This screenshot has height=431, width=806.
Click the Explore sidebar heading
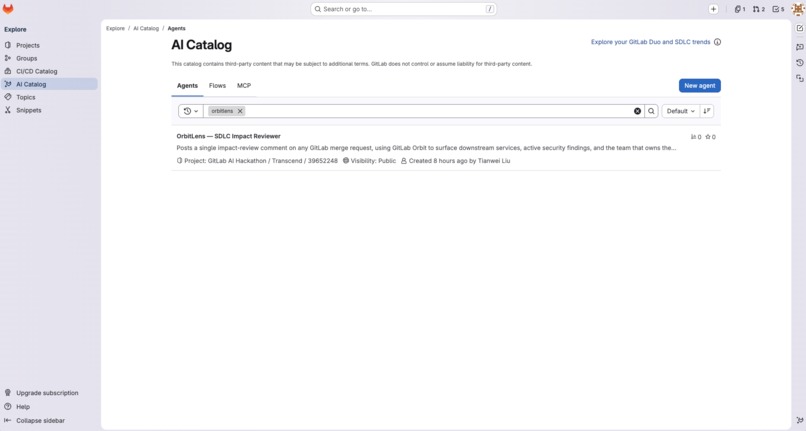coord(15,29)
